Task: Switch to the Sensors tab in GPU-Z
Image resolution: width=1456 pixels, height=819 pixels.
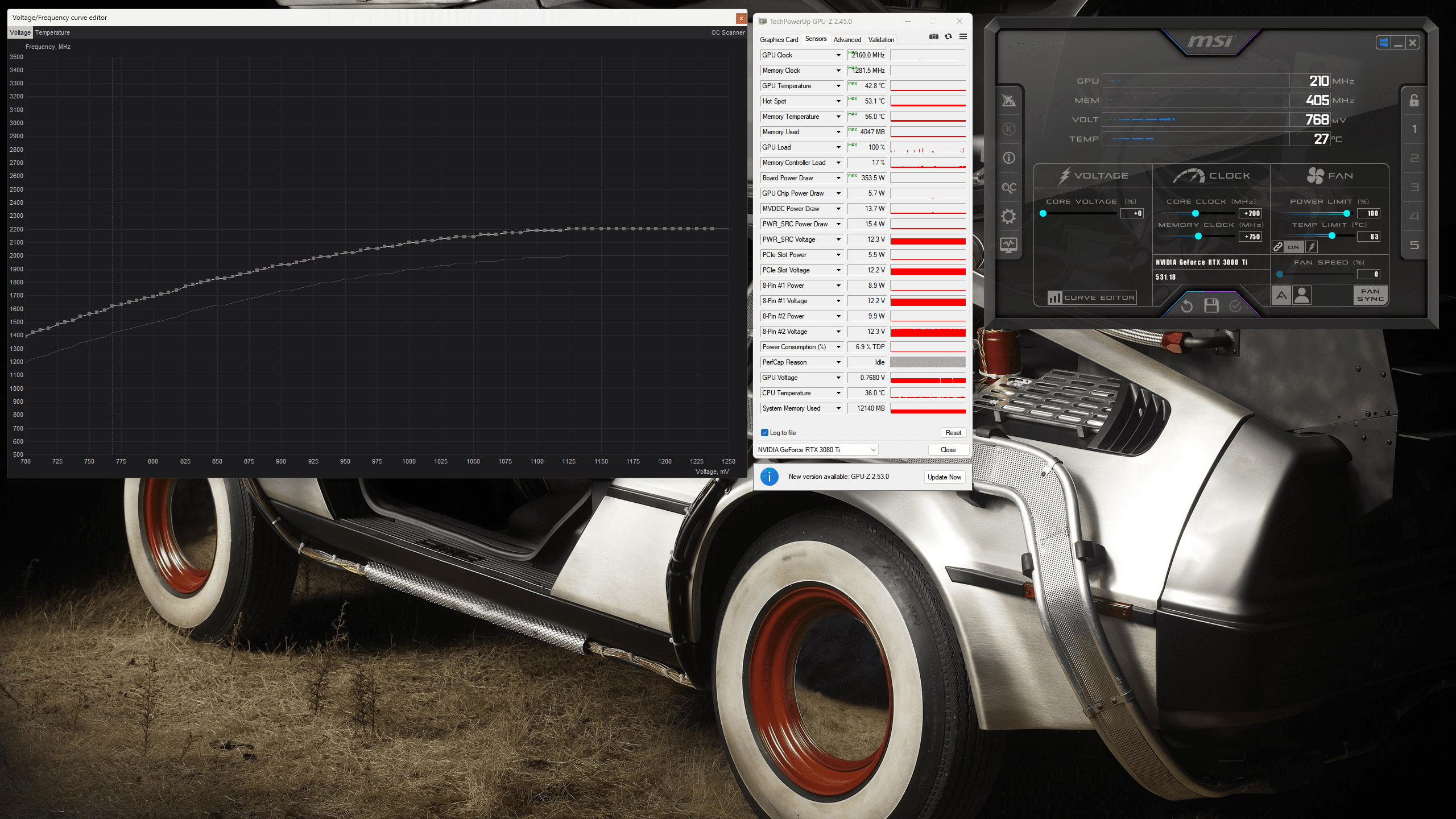Action: click(816, 39)
